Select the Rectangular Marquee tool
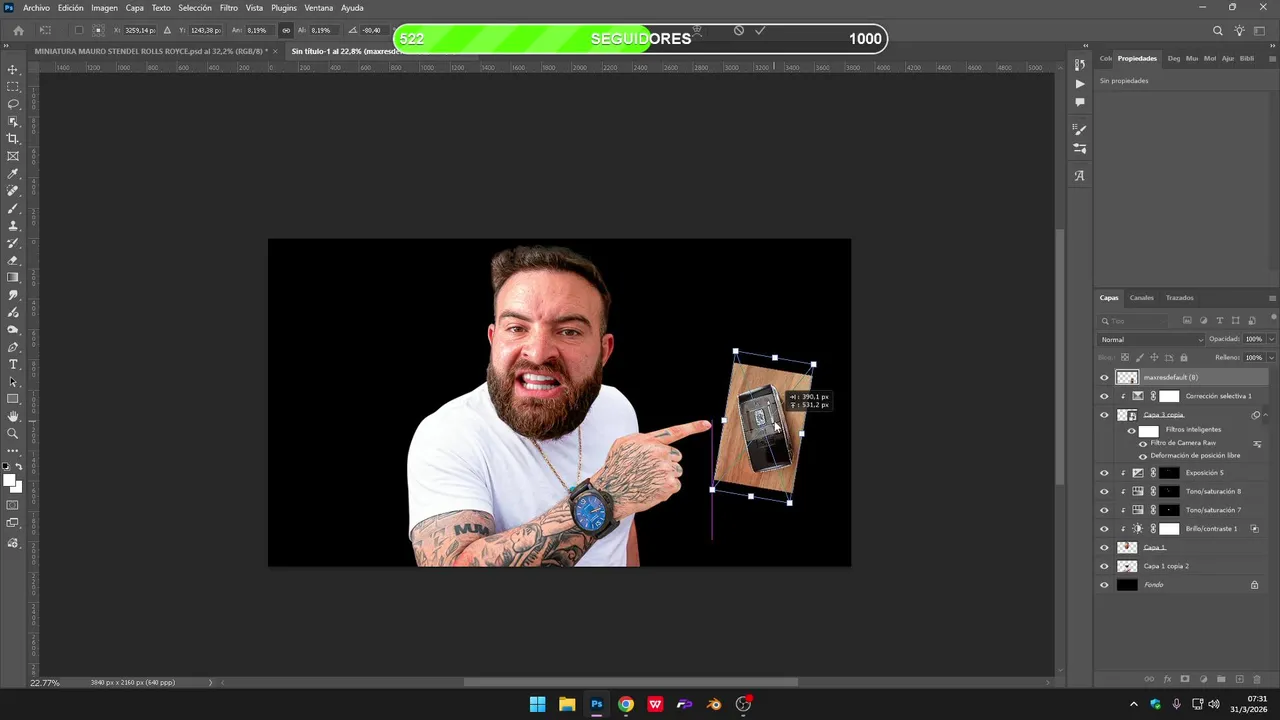The image size is (1280, 720). (x=13, y=87)
